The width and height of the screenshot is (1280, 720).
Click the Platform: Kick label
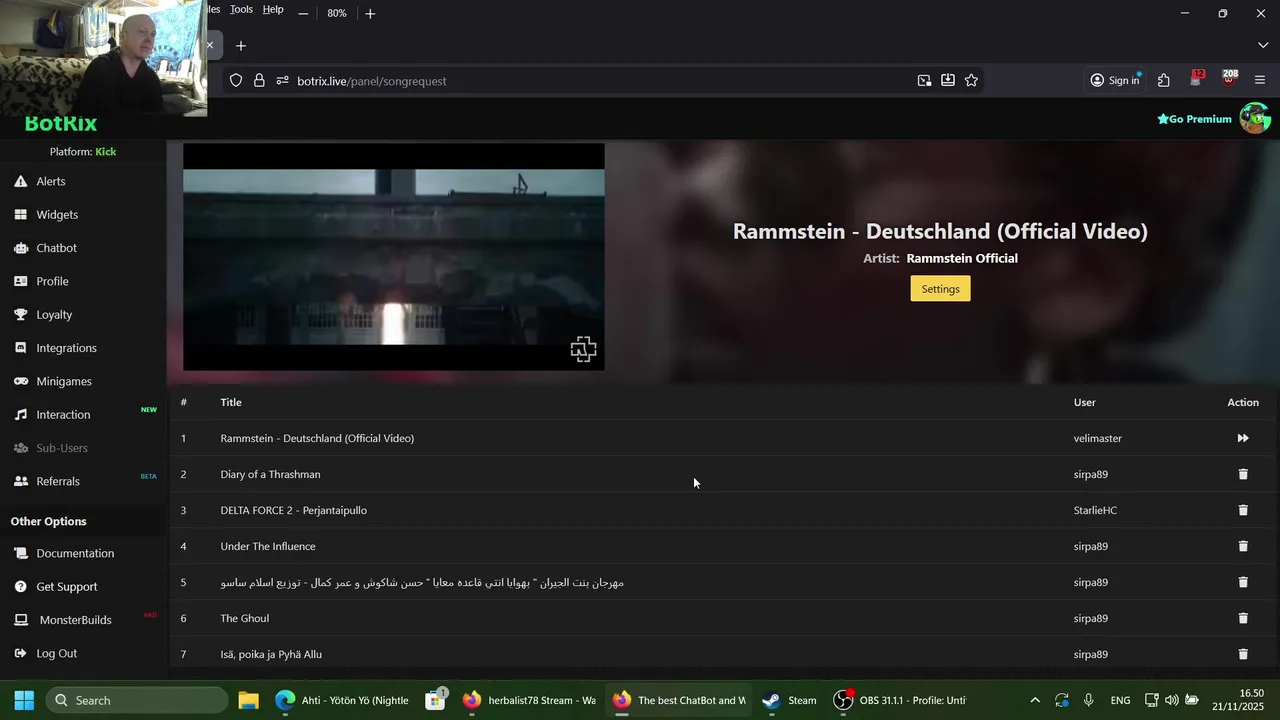click(x=83, y=152)
